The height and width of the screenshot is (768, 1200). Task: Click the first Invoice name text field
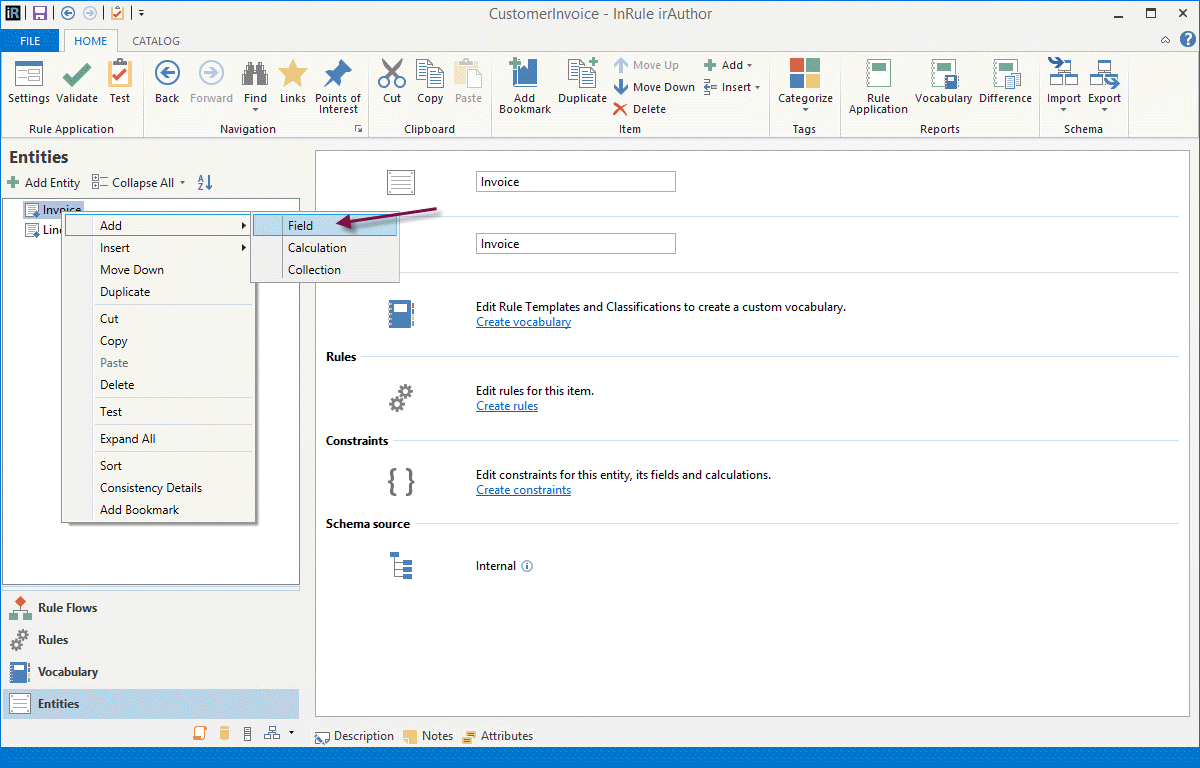click(575, 182)
